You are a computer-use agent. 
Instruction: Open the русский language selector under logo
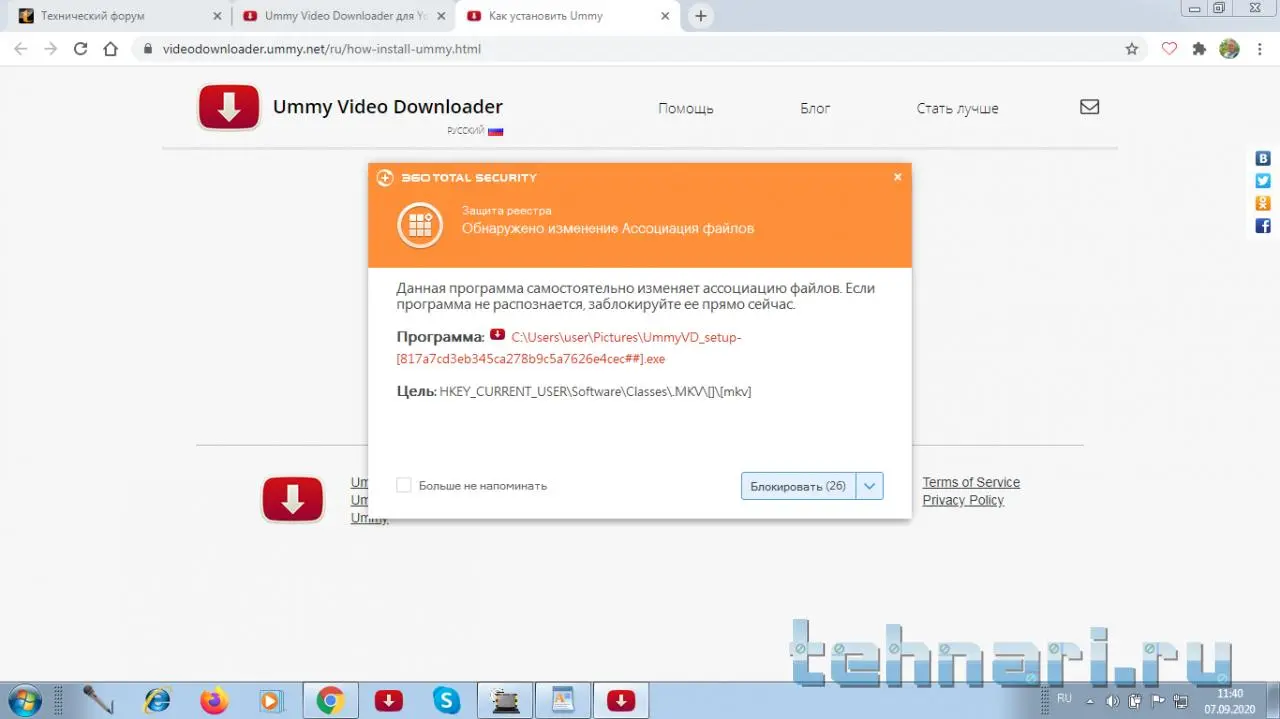point(475,131)
